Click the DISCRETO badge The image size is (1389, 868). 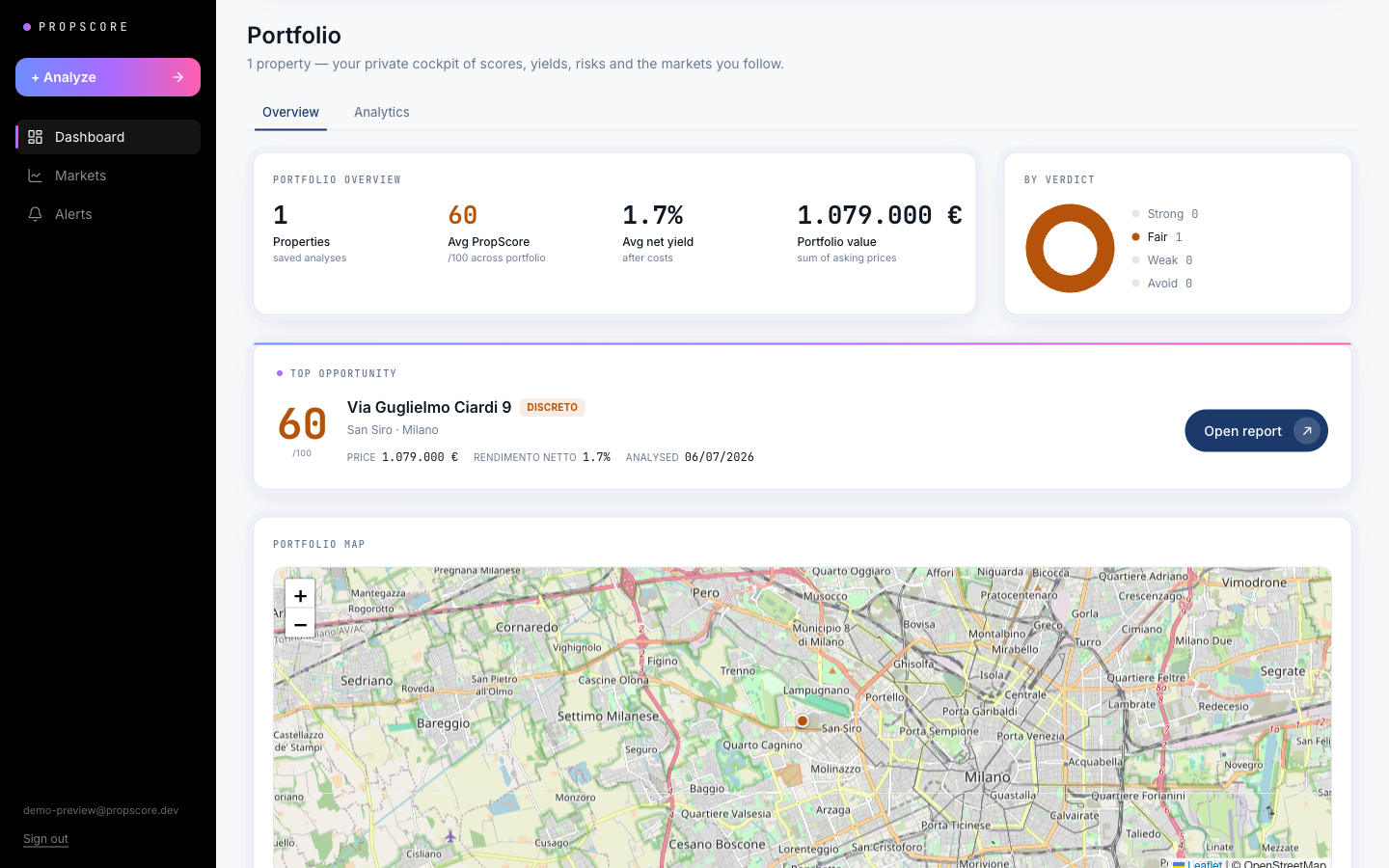[553, 407]
